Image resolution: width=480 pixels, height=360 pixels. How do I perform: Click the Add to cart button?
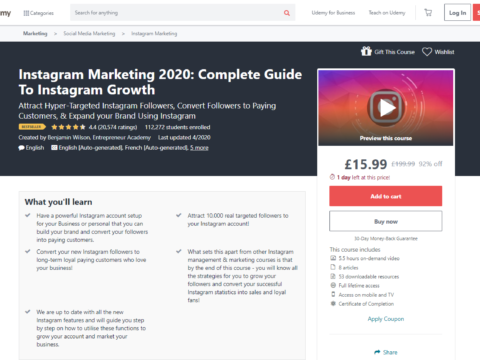[386, 196]
